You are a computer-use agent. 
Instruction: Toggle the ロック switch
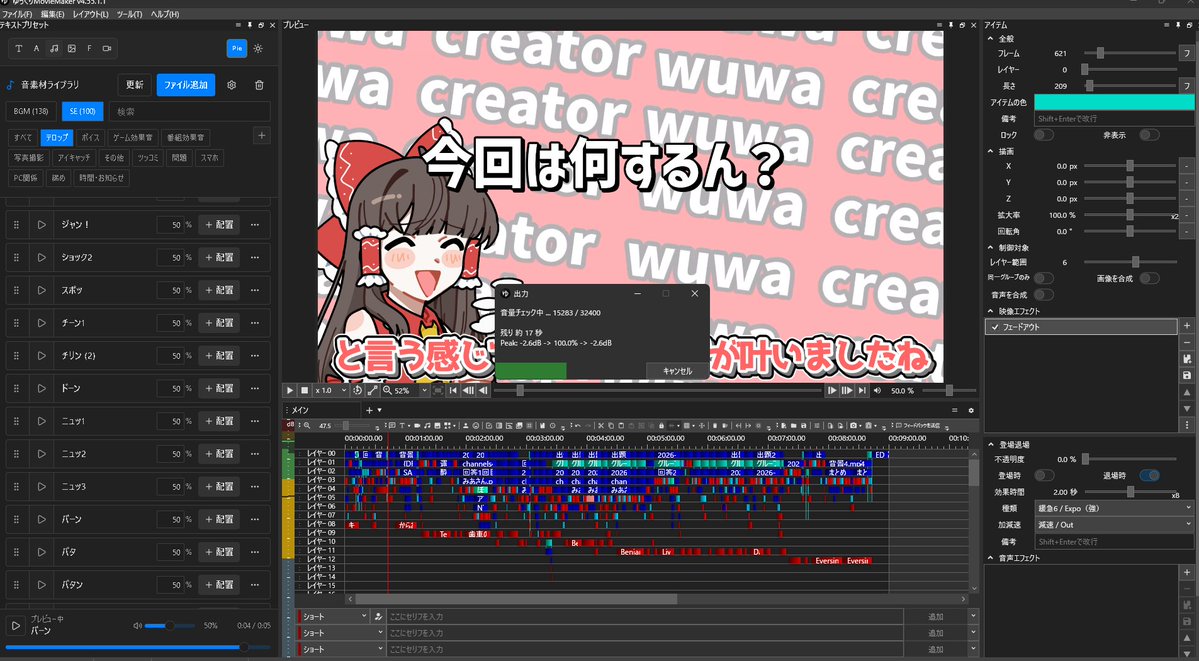[1044, 135]
